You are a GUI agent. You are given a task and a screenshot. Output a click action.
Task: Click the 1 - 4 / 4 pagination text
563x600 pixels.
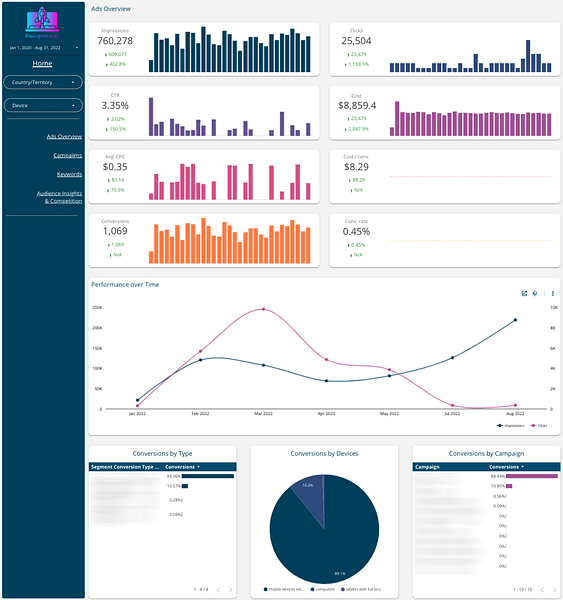[201, 589]
